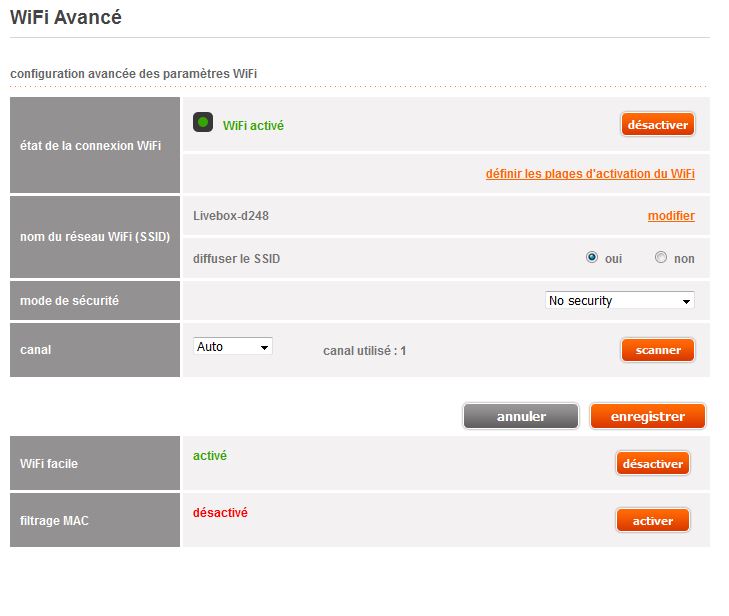The height and width of the screenshot is (616, 729).
Task: Click the 'mode de sécurité' row label
Action: coord(69,300)
